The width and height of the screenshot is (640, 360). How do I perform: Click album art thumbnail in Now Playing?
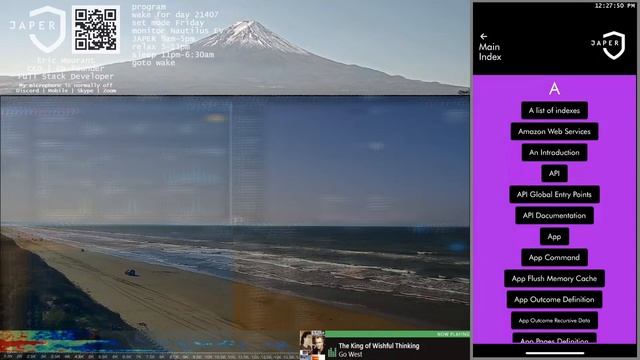pyautogui.click(x=312, y=345)
